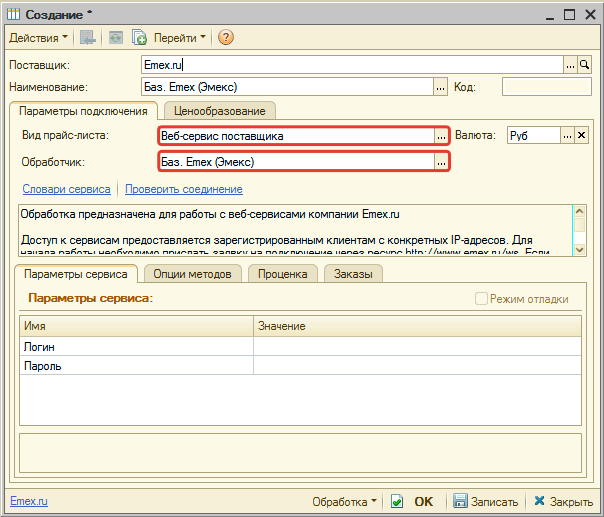Image resolution: width=604 pixels, height=517 pixels.
Task: Click the Обработчик field
Action: point(297,162)
